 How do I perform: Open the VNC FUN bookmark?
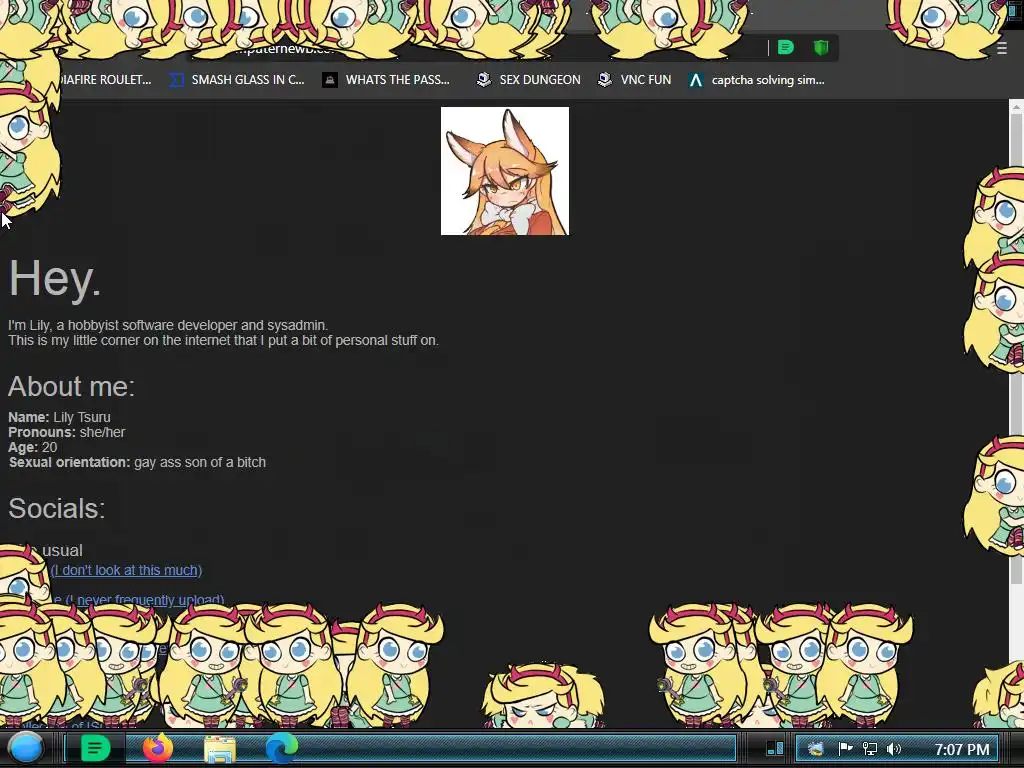(x=635, y=80)
